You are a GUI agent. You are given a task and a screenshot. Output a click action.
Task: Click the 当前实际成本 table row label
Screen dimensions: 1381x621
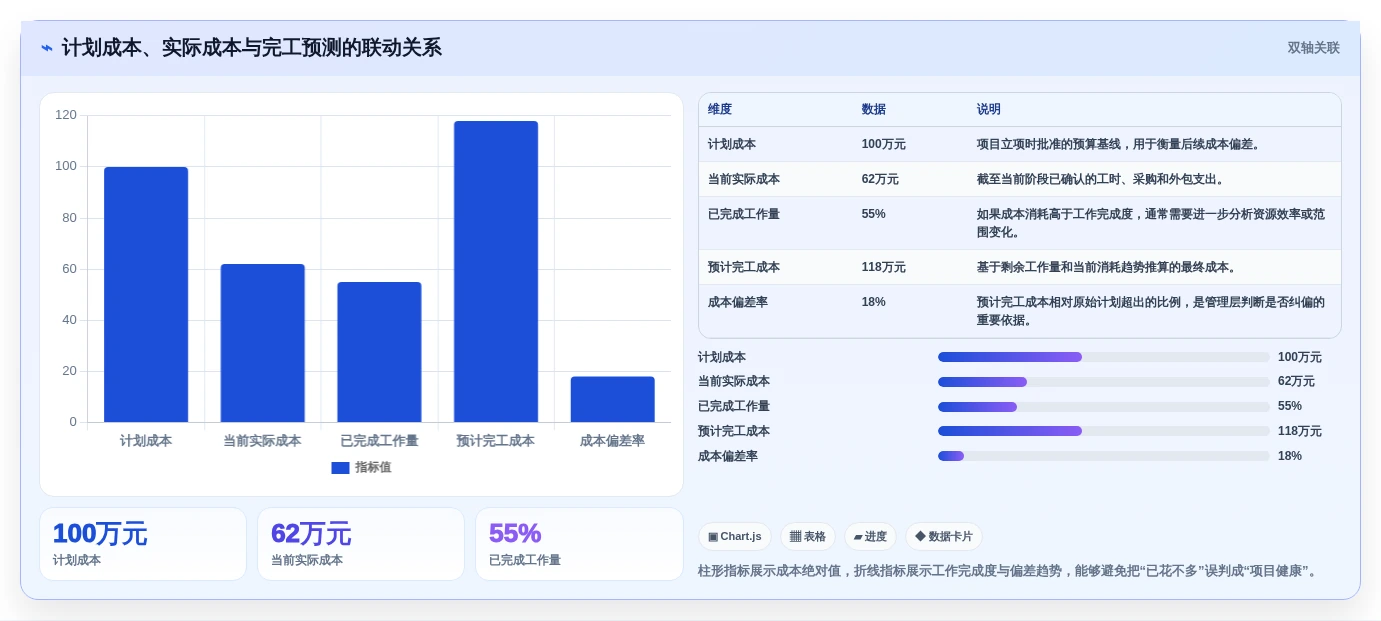pyautogui.click(x=744, y=179)
